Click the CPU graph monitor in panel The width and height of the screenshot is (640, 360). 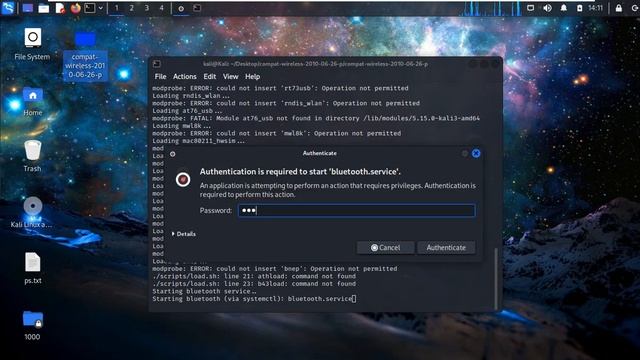pos(491,9)
